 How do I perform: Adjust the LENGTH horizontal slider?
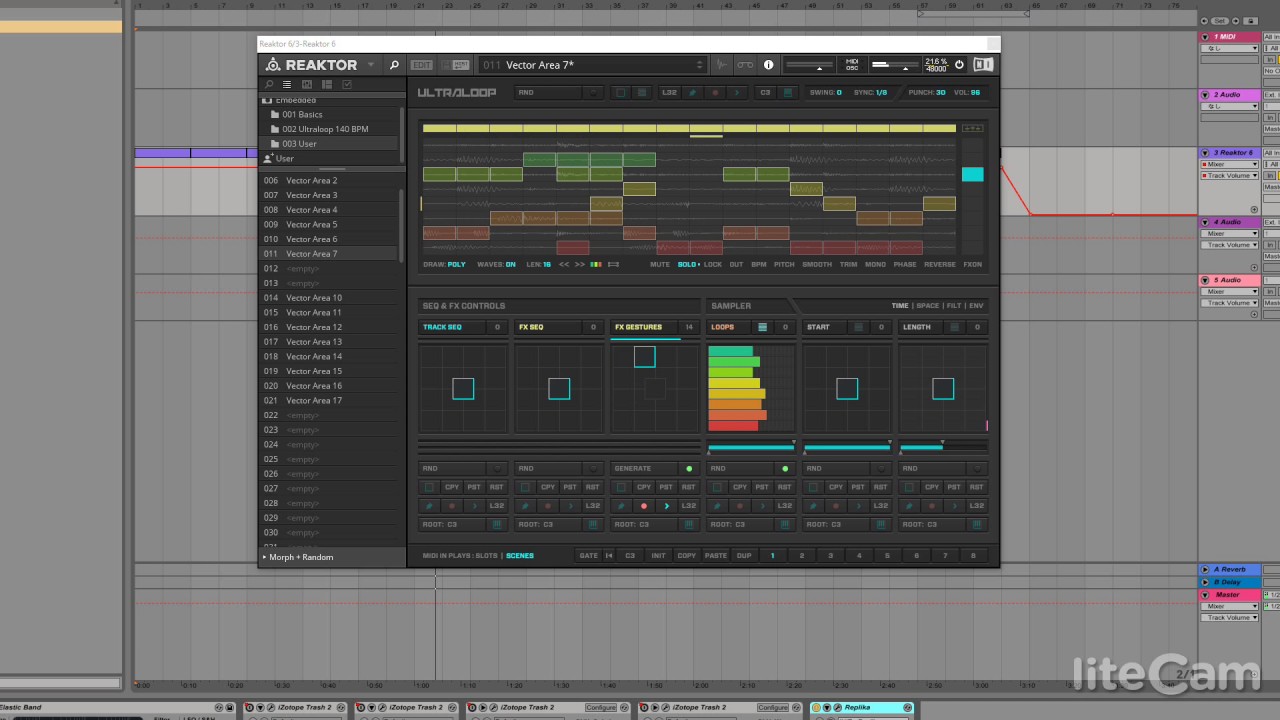point(943,447)
